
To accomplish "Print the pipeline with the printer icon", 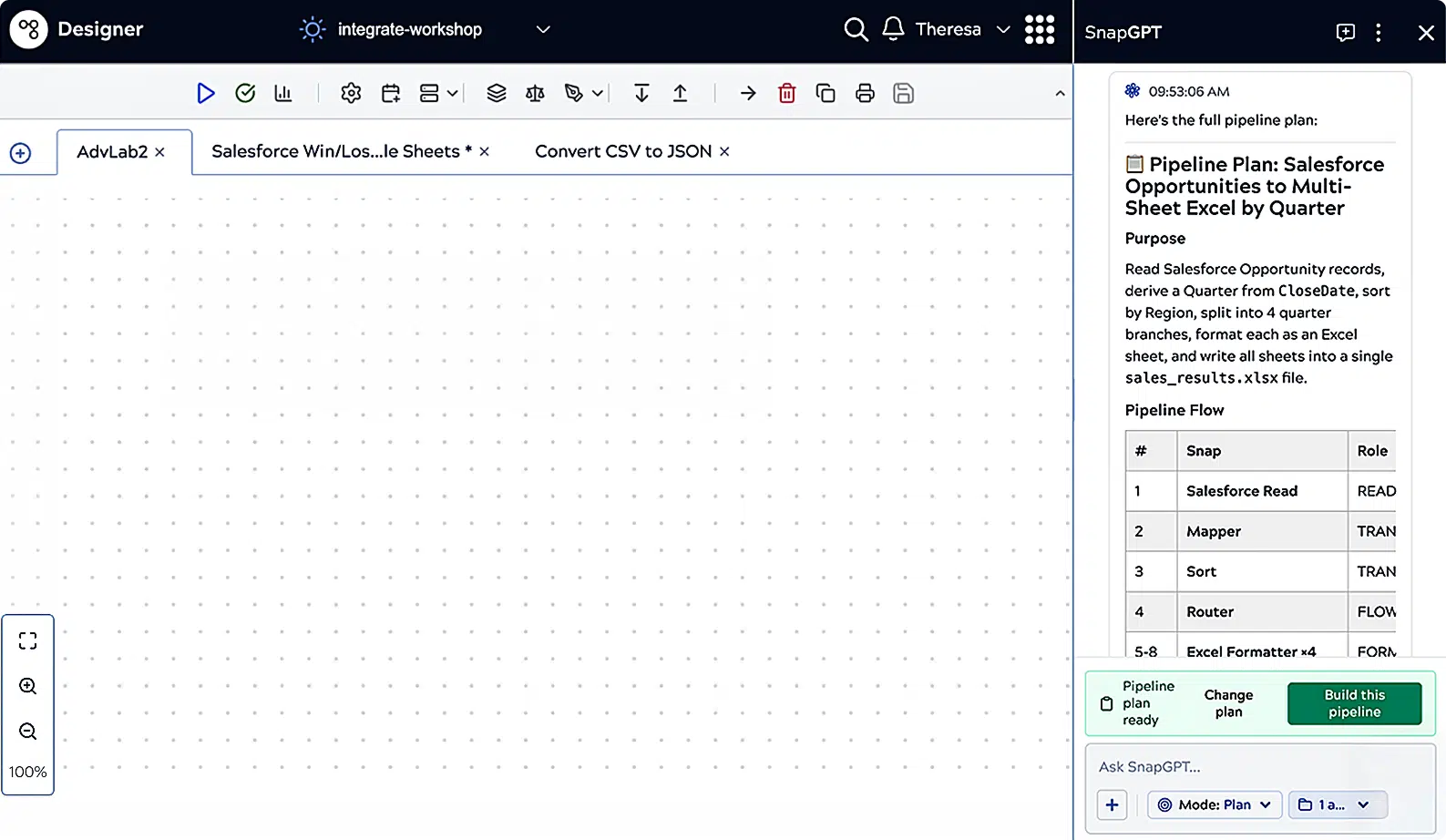I will tap(865, 93).
